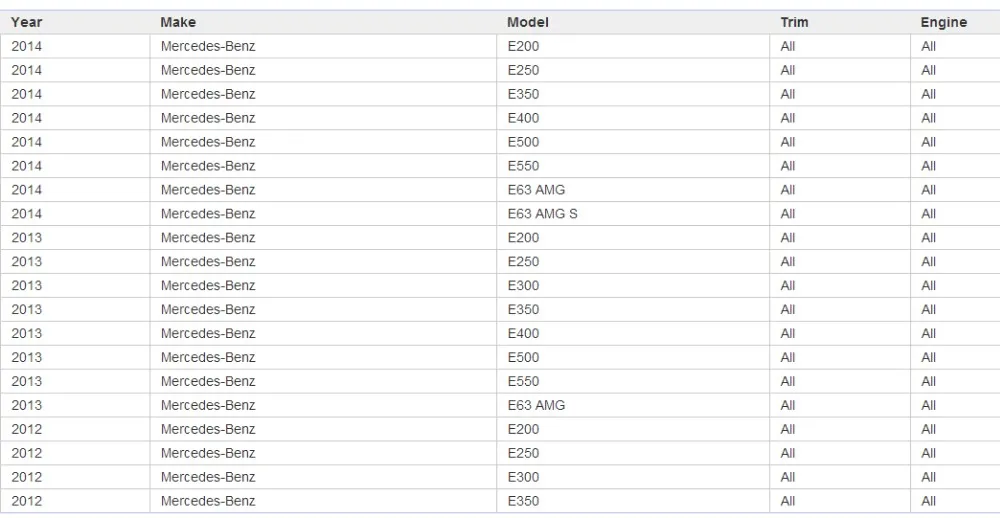Click Mercedes-Benz in the 2013 E550 row
This screenshot has width=1000, height=518.
click(208, 381)
